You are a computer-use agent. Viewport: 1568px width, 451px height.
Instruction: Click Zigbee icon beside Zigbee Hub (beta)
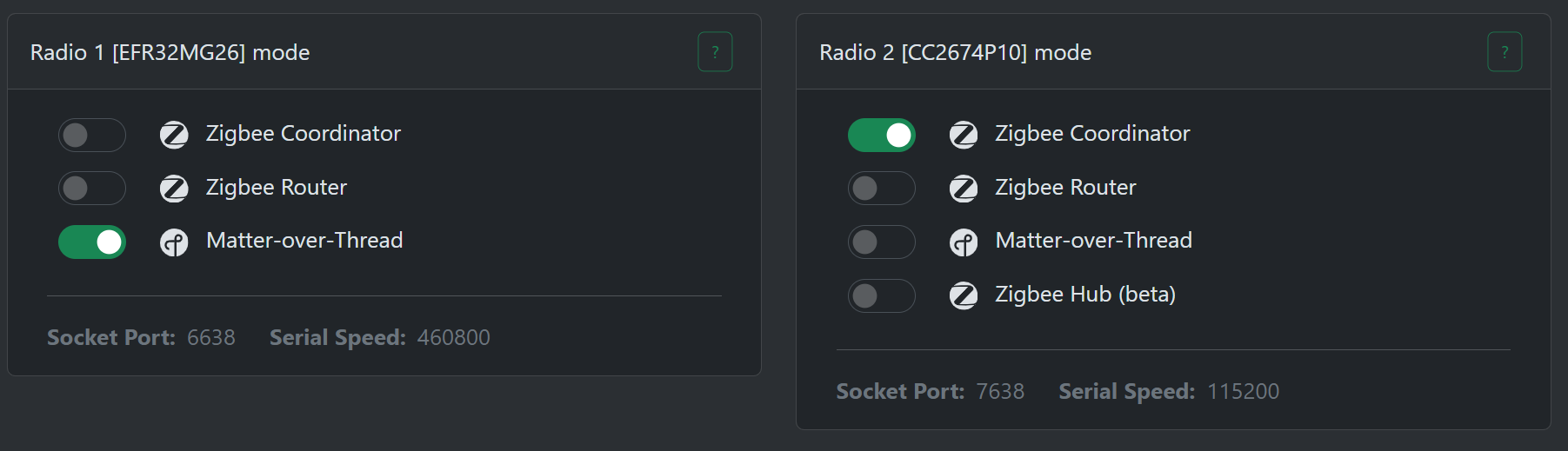[x=964, y=295]
